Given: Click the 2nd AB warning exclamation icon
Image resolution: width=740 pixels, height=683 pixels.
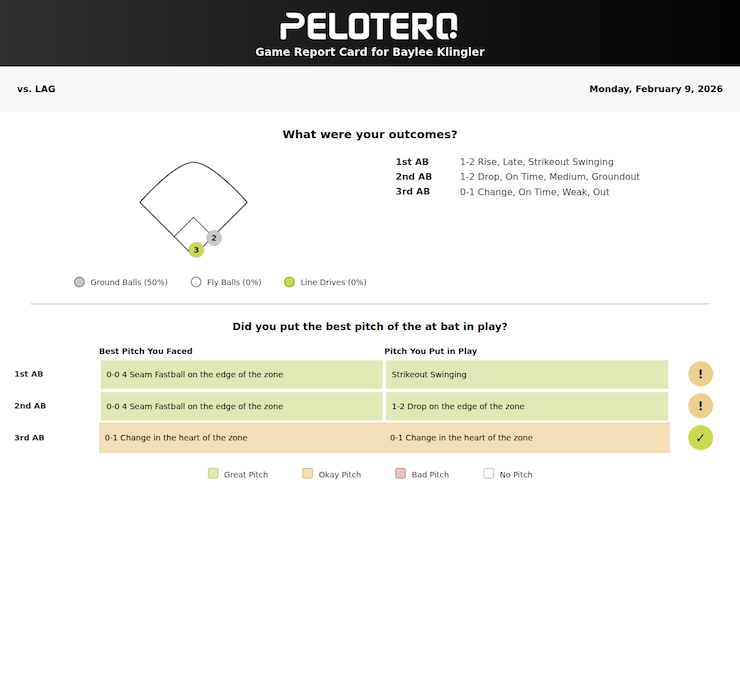Looking at the screenshot, I should tap(700, 406).
